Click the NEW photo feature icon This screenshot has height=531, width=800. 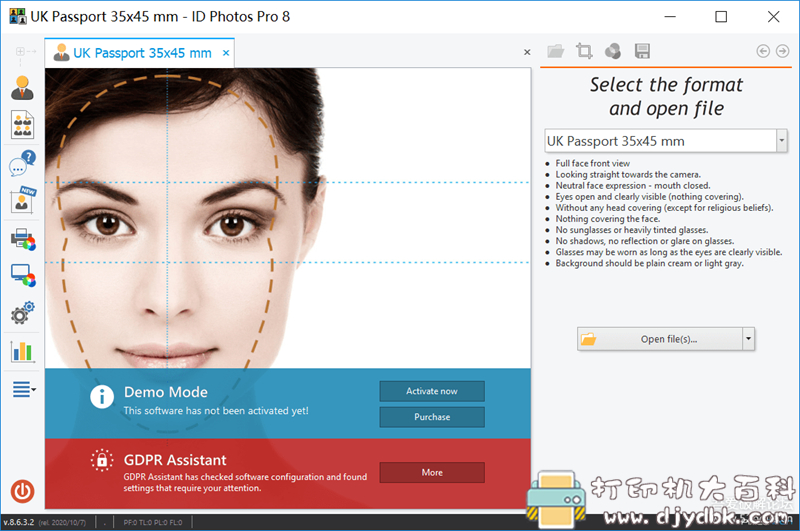click(22, 200)
